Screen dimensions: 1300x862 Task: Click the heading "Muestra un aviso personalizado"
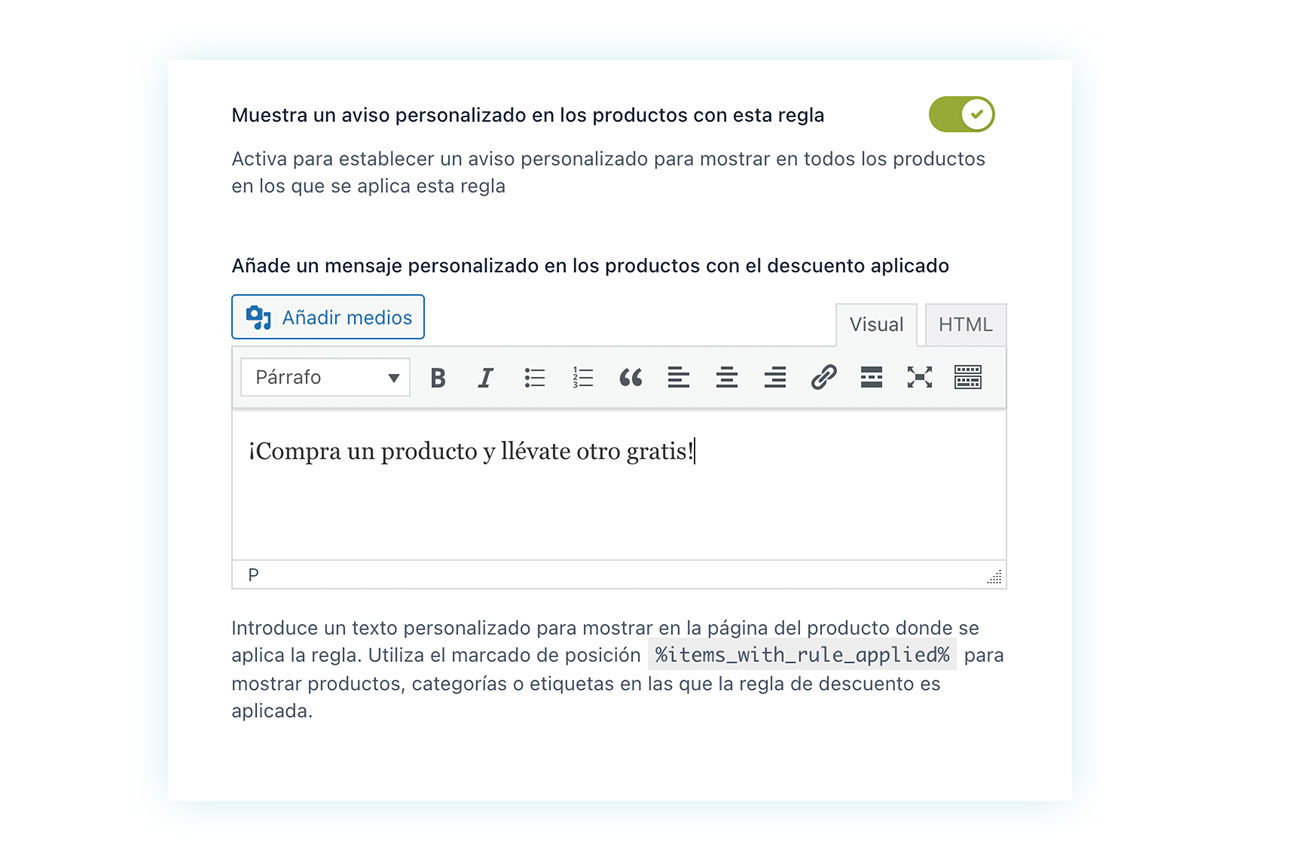(x=528, y=115)
